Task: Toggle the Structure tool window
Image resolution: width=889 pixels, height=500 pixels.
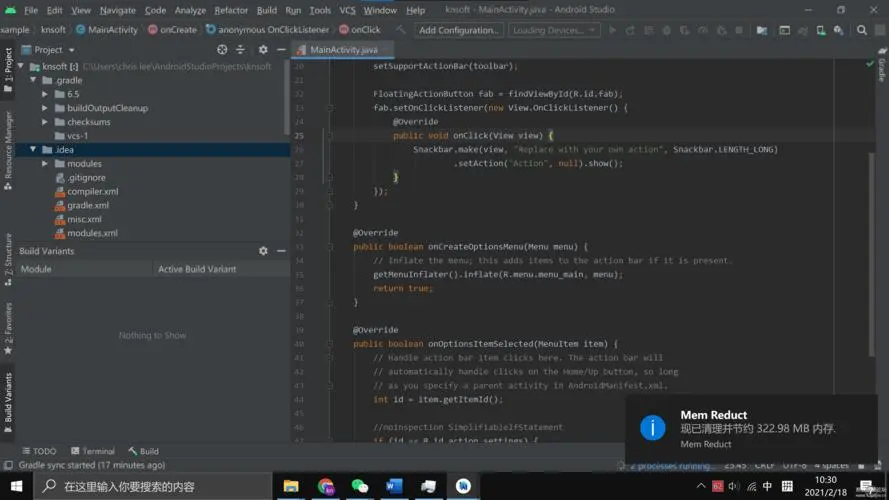Action: [x=8, y=255]
